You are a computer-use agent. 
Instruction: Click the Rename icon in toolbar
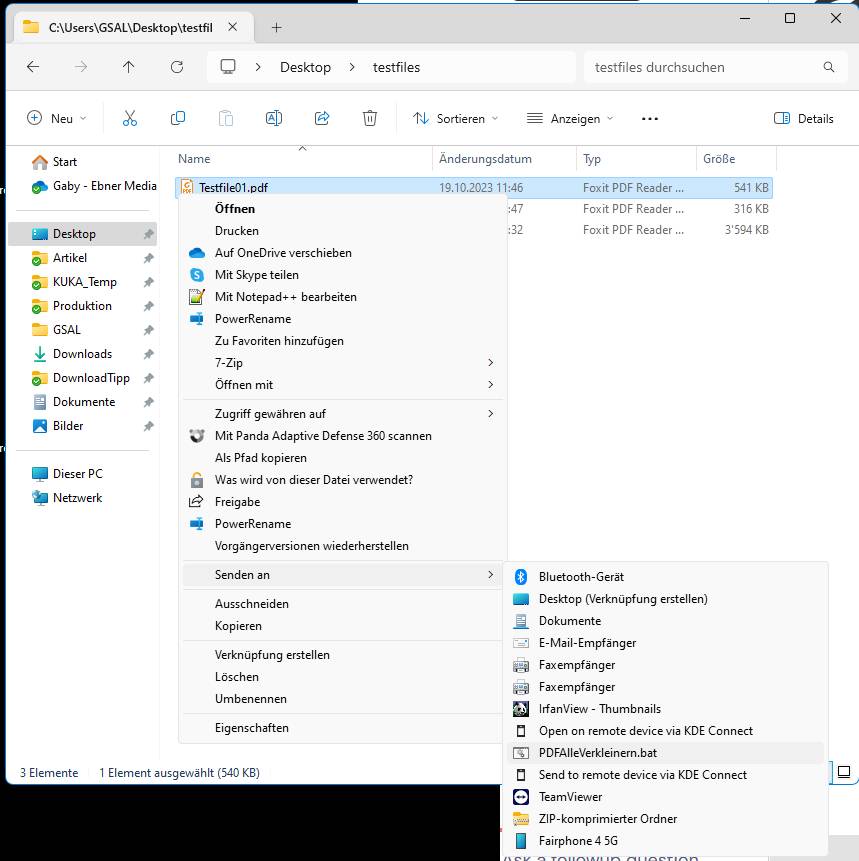click(273, 118)
